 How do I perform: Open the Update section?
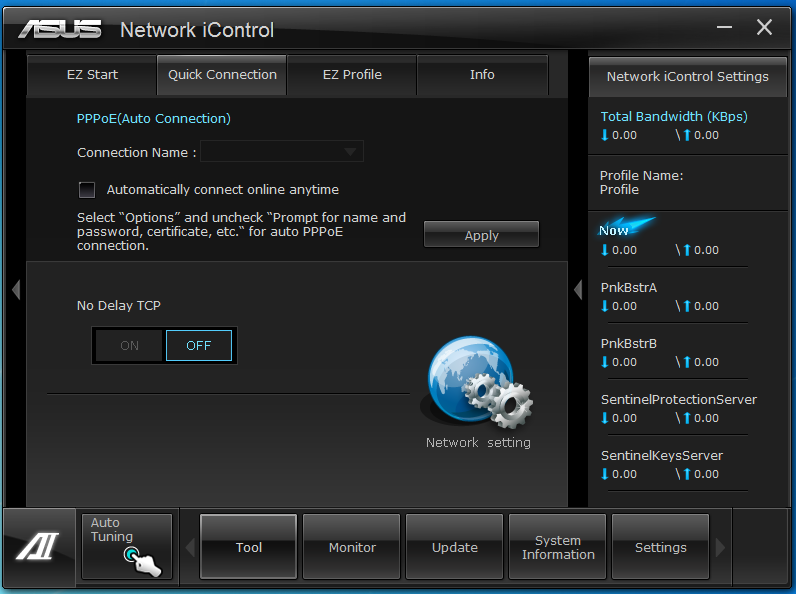click(454, 547)
